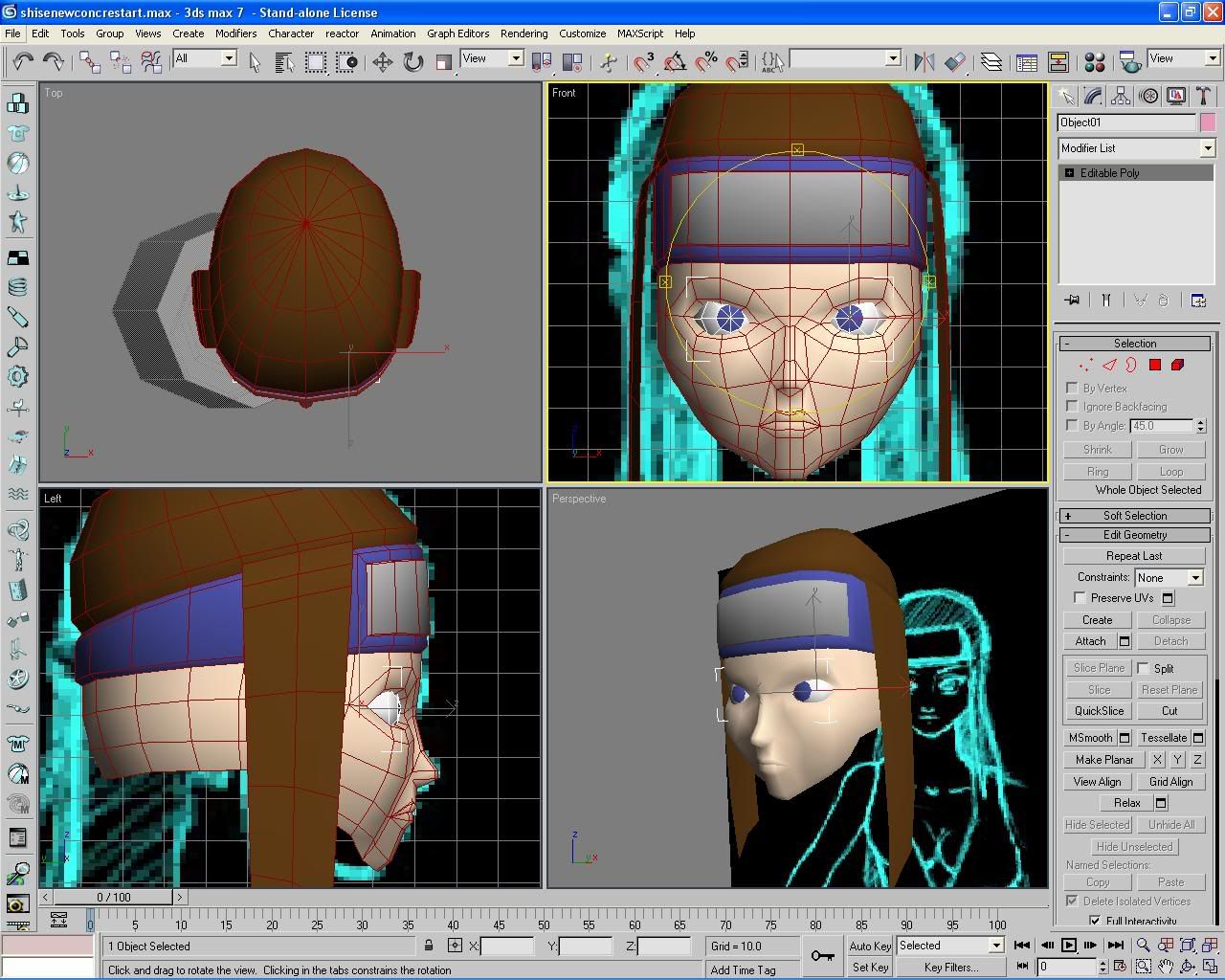Click the Repeat Last button
Image resolution: width=1225 pixels, height=980 pixels.
(x=1134, y=555)
